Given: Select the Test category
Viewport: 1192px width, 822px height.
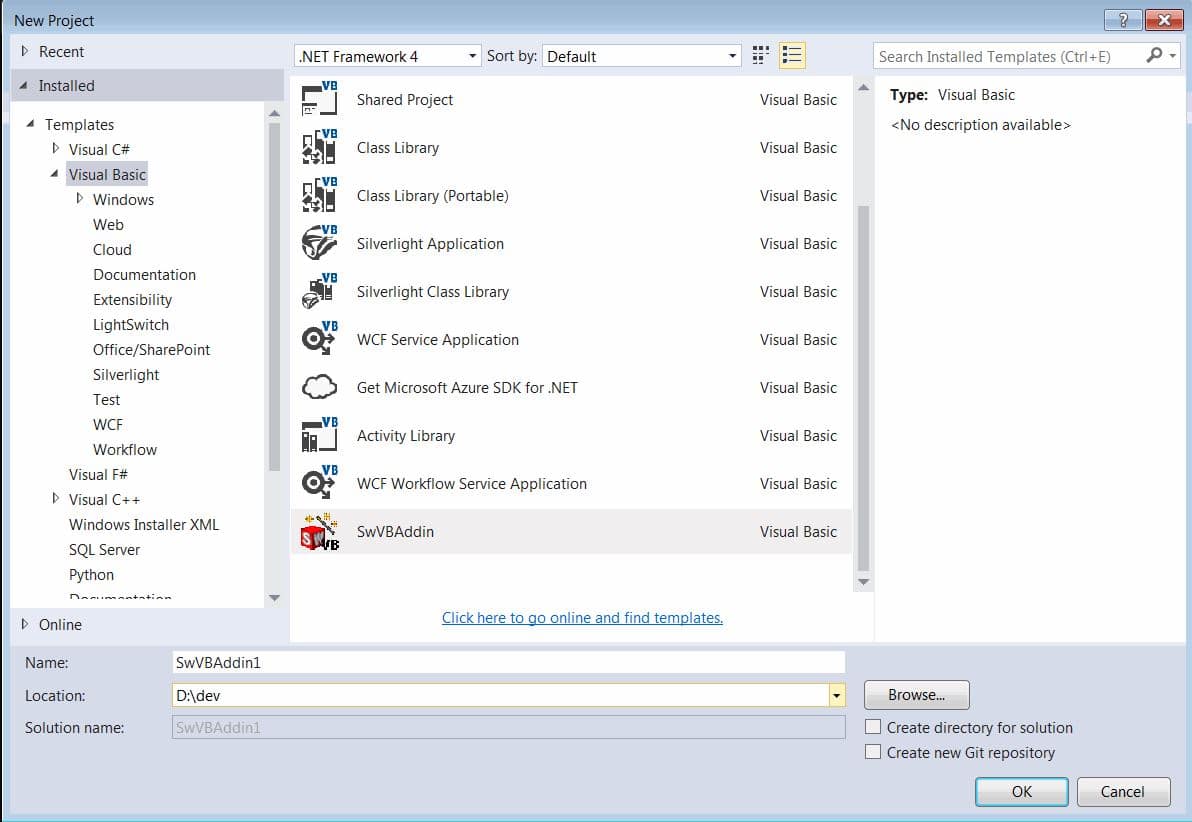Looking at the screenshot, I should (106, 400).
